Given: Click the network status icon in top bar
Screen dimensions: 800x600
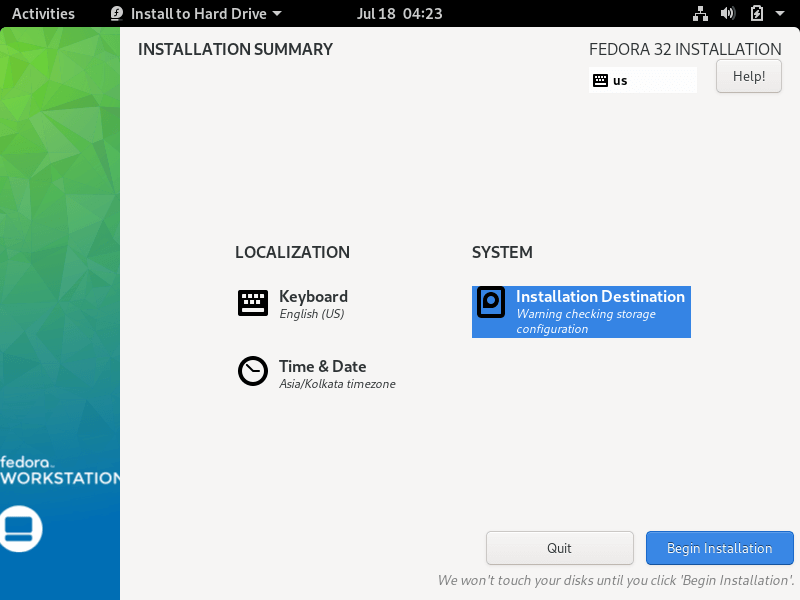Looking at the screenshot, I should (700, 13).
